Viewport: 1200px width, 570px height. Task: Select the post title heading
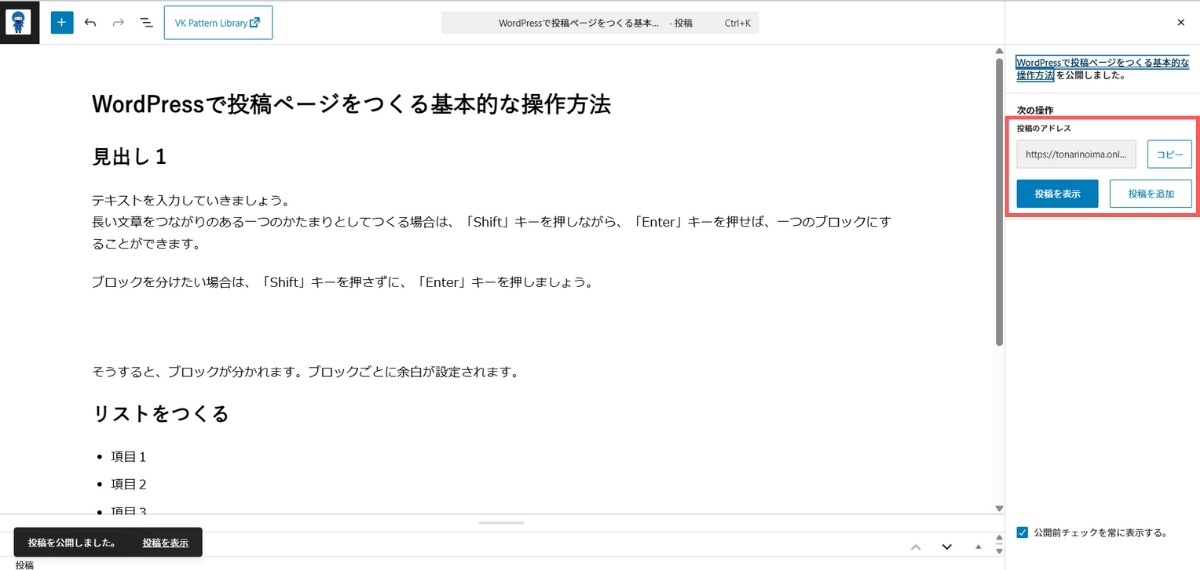[x=351, y=104]
